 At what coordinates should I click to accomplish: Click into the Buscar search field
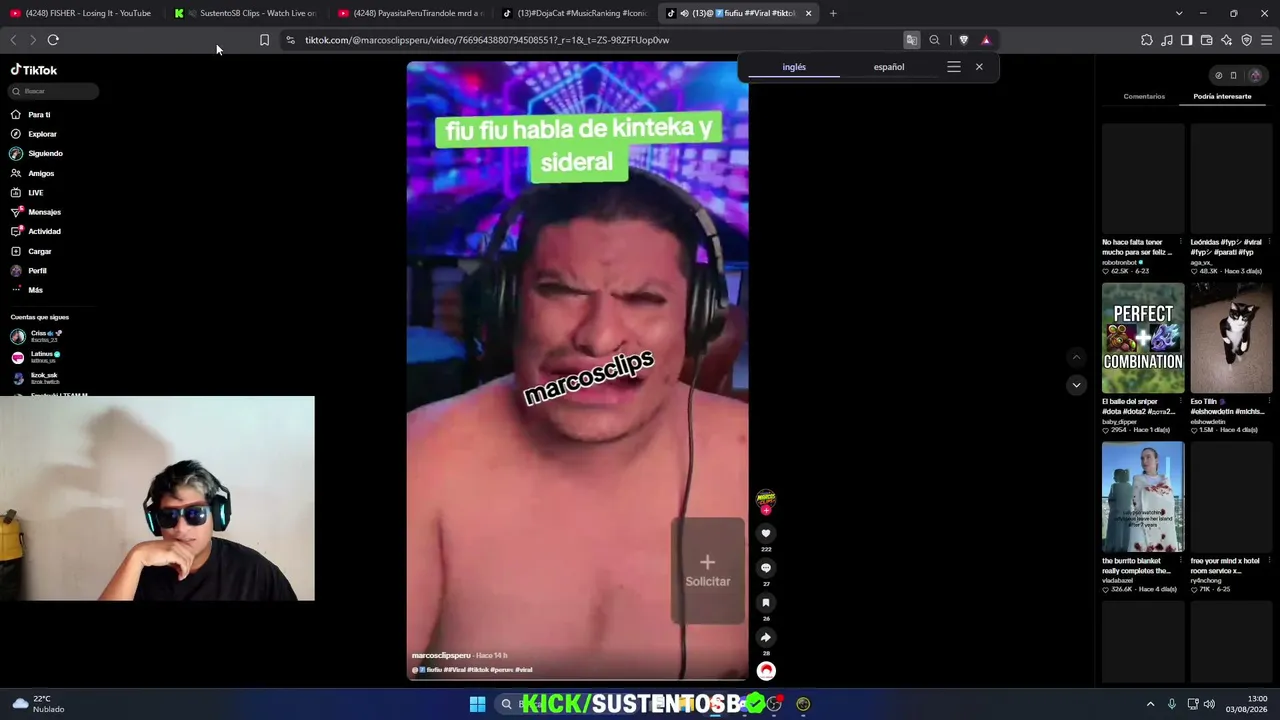pyautogui.click(x=55, y=91)
